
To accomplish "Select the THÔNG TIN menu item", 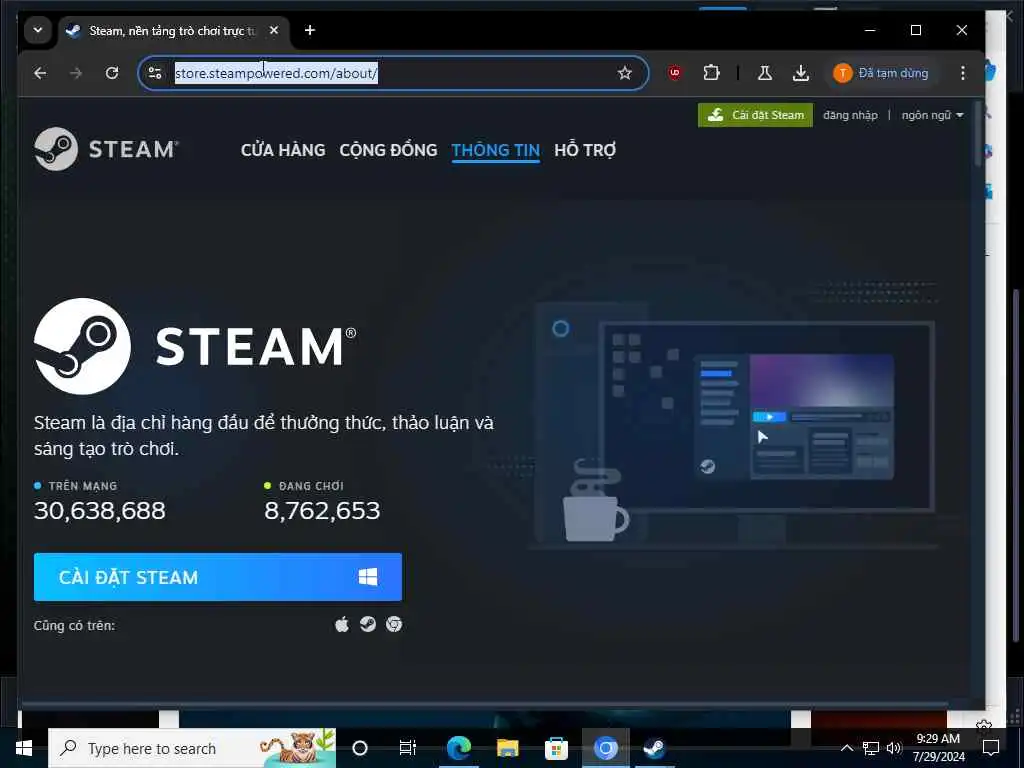I will click(x=496, y=150).
